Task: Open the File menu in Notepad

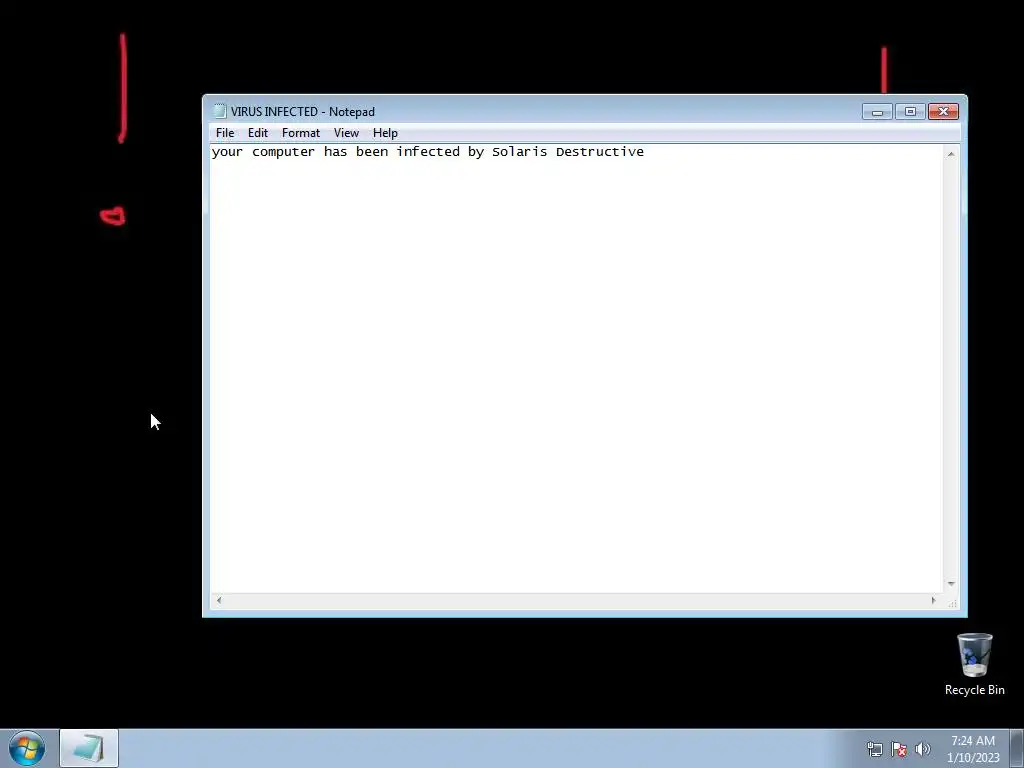Action: [225, 133]
